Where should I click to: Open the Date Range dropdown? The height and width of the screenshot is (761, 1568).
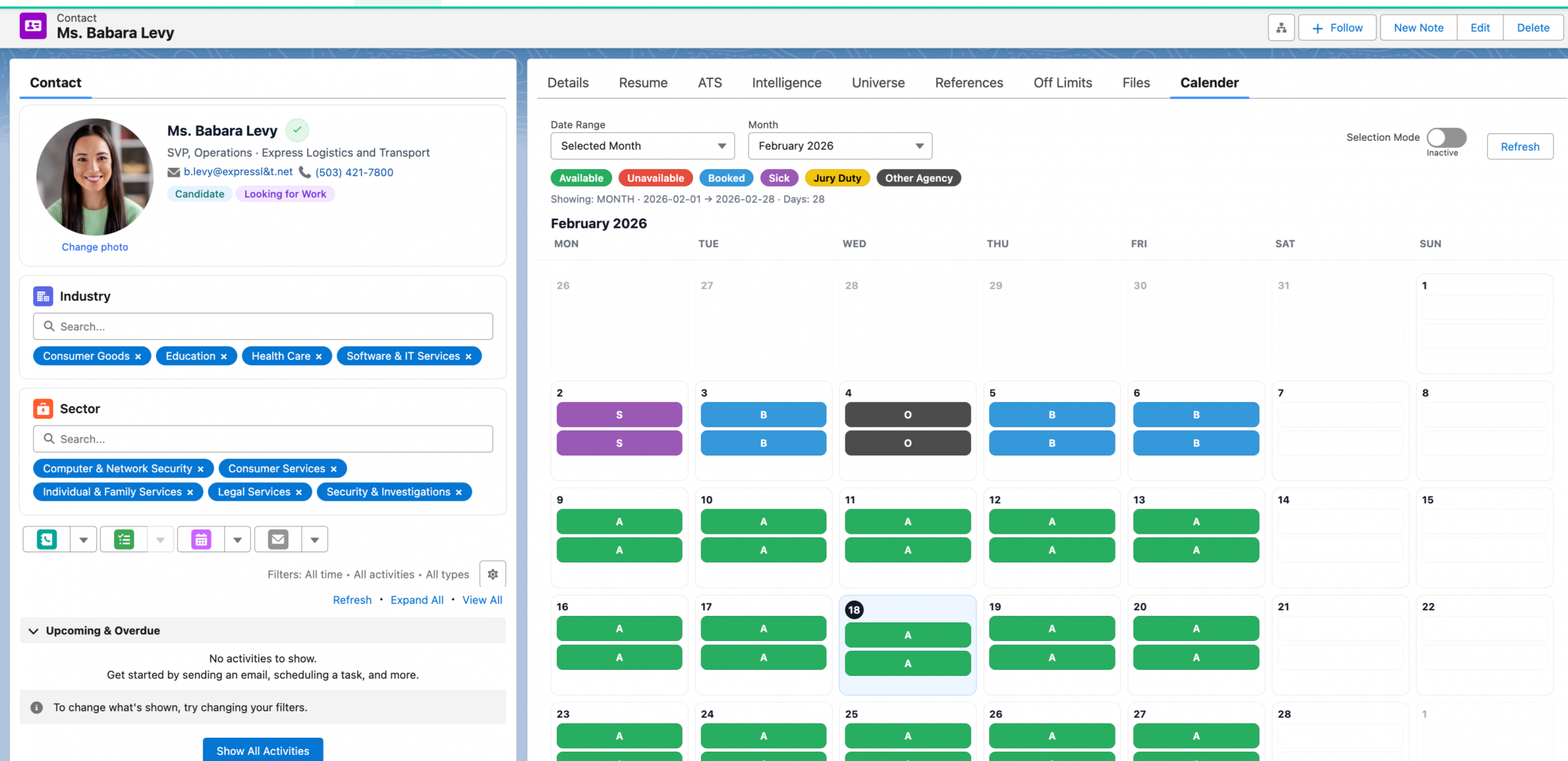click(x=642, y=146)
